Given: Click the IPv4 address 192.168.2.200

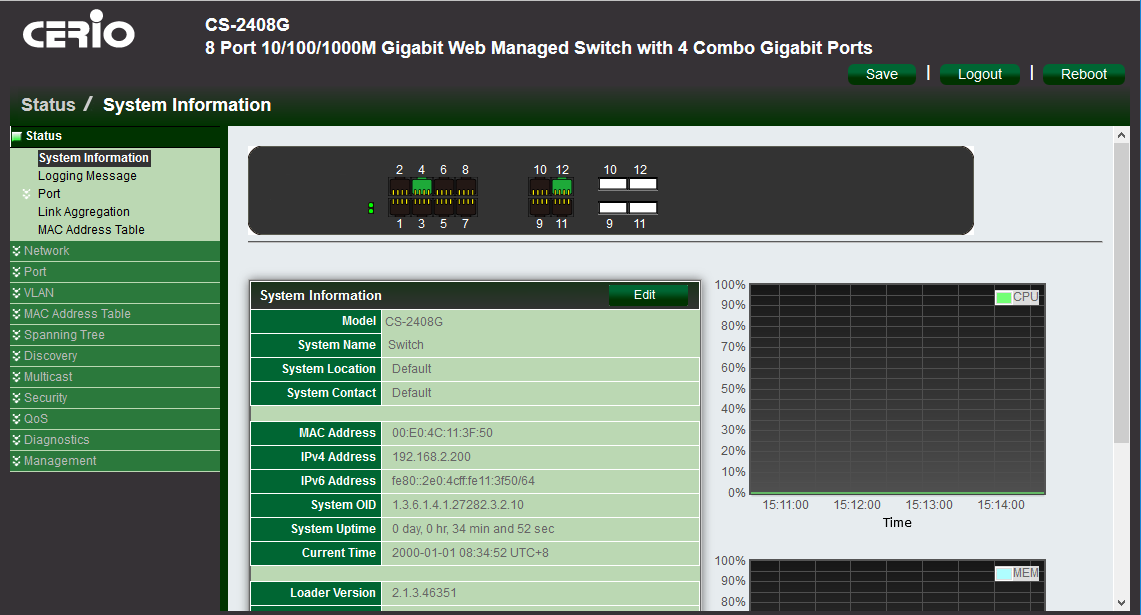Looking at the screenshot, I should 432,457.
